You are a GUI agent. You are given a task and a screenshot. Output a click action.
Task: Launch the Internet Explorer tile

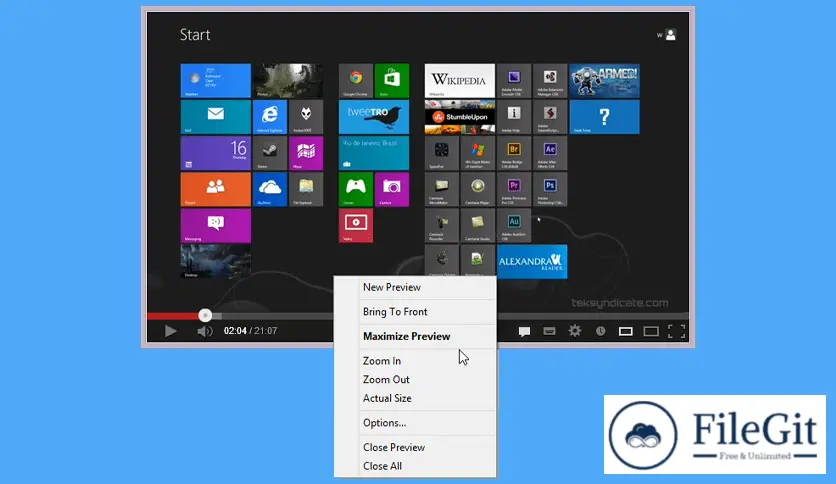click(270, 117)
